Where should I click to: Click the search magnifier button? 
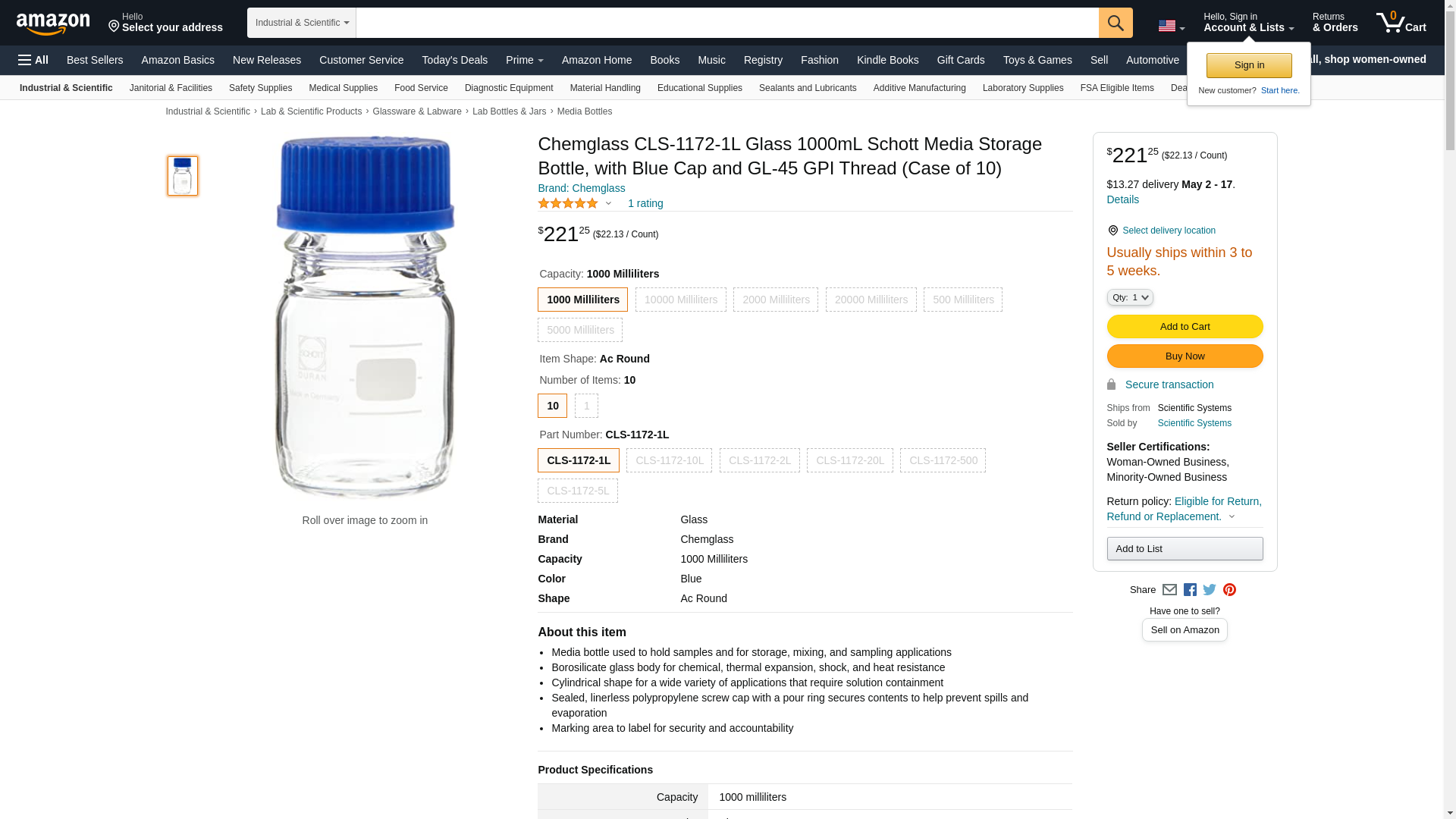tap(1115, 23)
